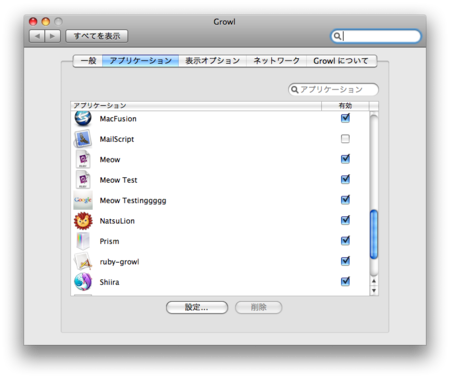Click the MailScript app icon
This screenshot has width=450, height=378.
click(x=83, y=139)
